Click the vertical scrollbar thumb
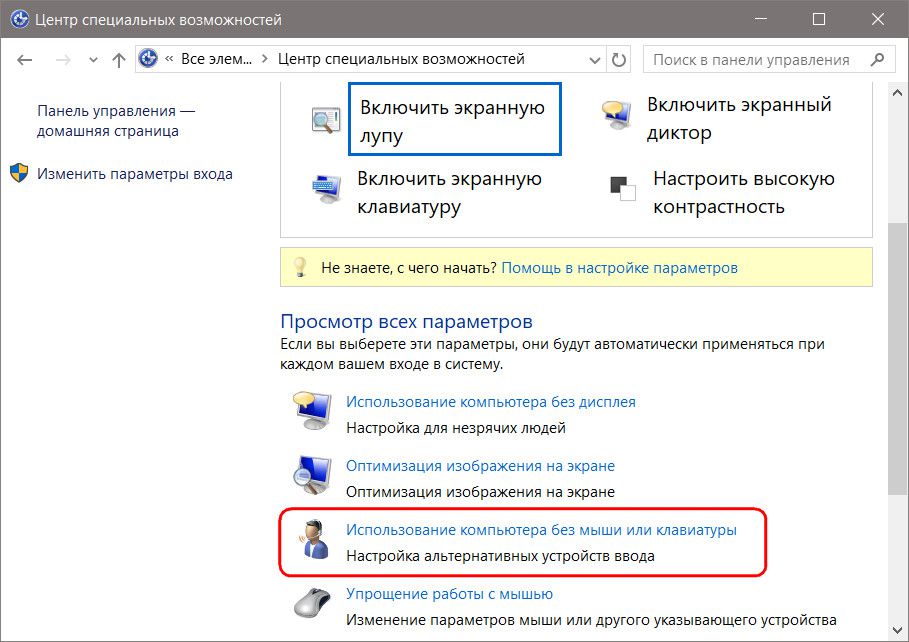 [x=897, y=359]
